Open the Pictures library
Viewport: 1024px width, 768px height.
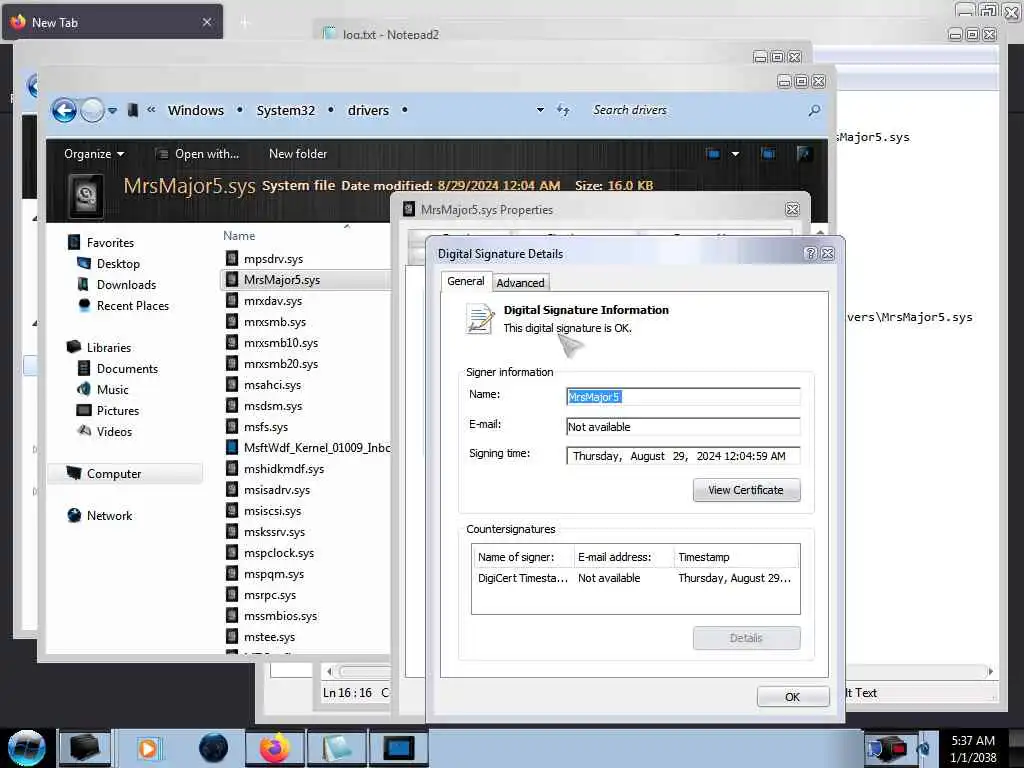click(118, 411)
